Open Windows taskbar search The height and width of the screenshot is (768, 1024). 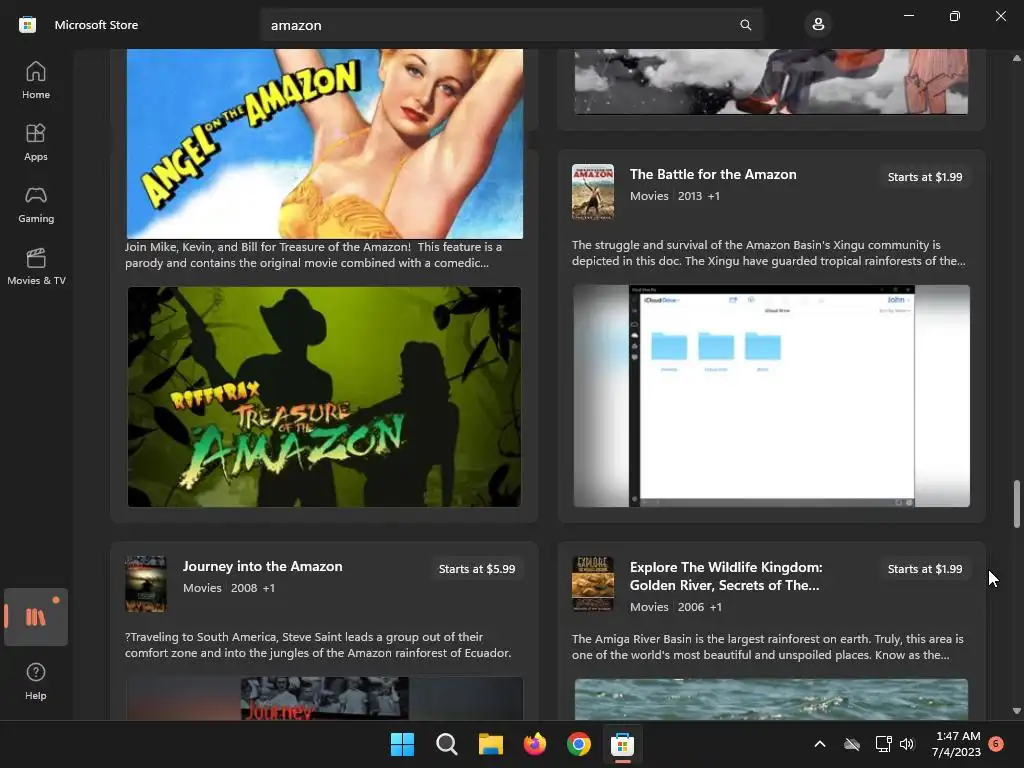tap(447, 744)
